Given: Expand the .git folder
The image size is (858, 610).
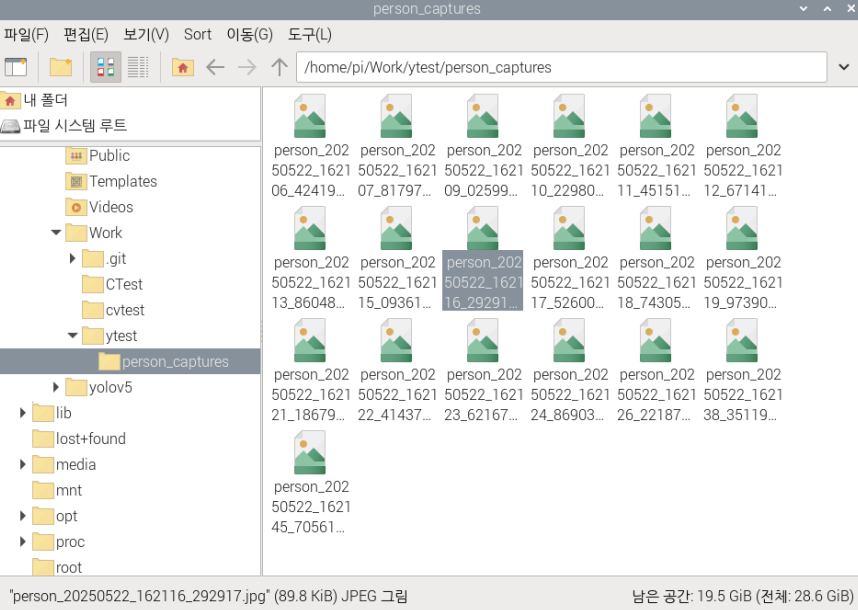Looking at the screenshot, I should [x=72, y=258].
